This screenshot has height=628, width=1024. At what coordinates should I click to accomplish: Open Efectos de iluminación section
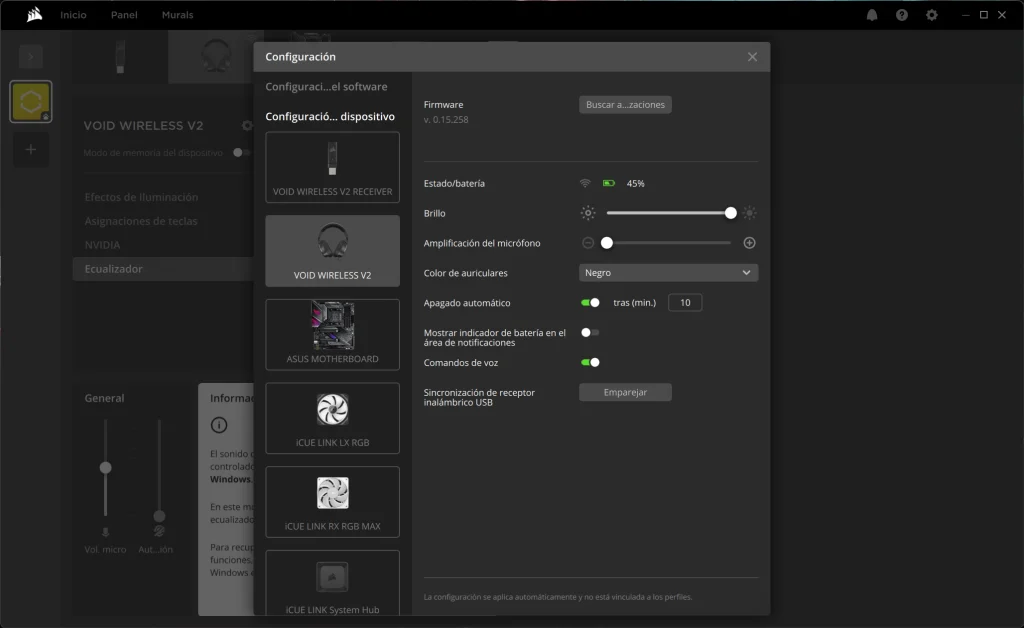[x=141, y=196]
